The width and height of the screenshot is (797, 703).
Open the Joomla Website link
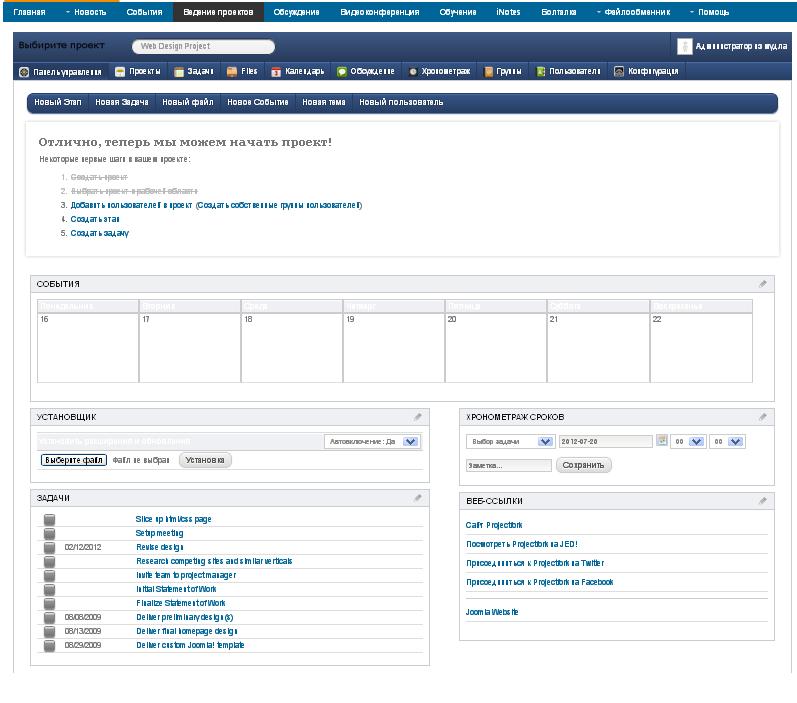coord(492,612)
